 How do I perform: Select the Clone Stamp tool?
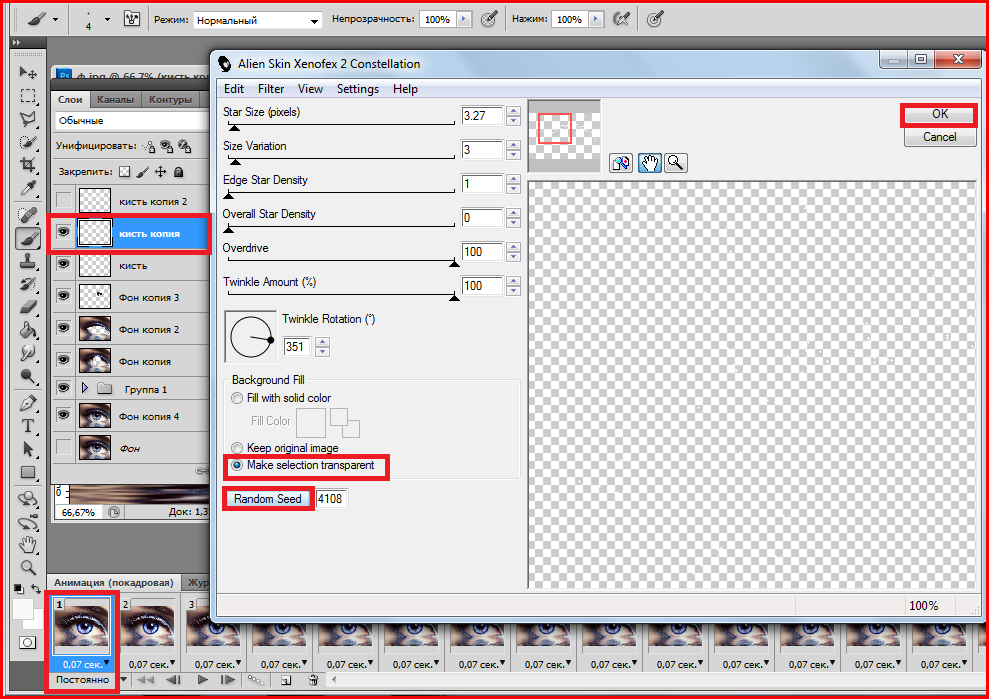point(28,261)
